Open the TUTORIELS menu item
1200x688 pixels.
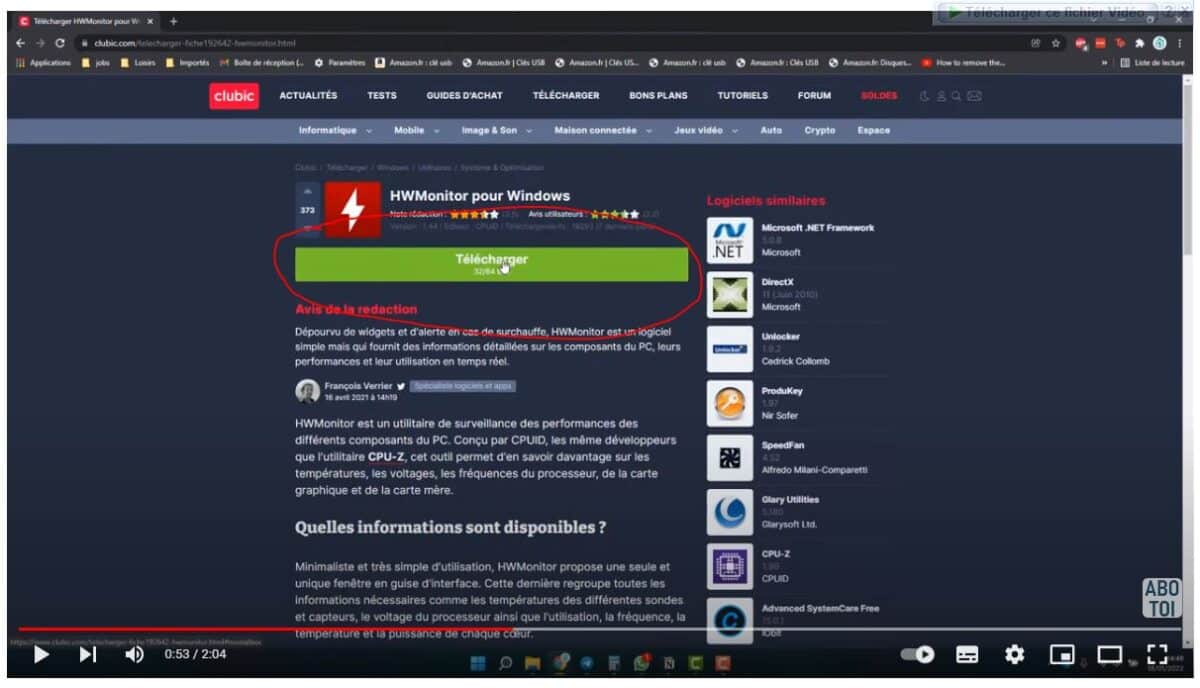click(742, 96)
